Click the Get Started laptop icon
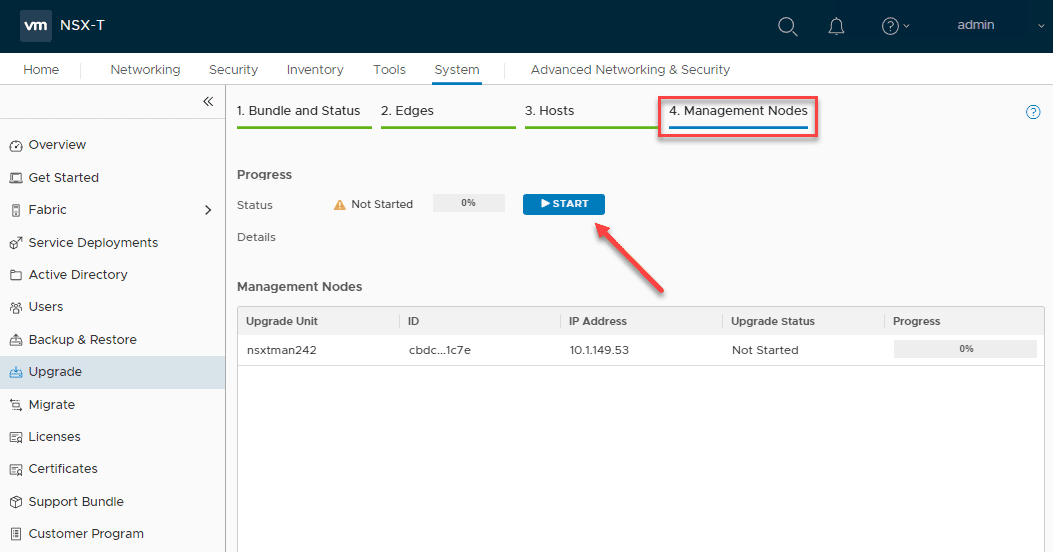The image size is (1053, 552). (15, 178)
